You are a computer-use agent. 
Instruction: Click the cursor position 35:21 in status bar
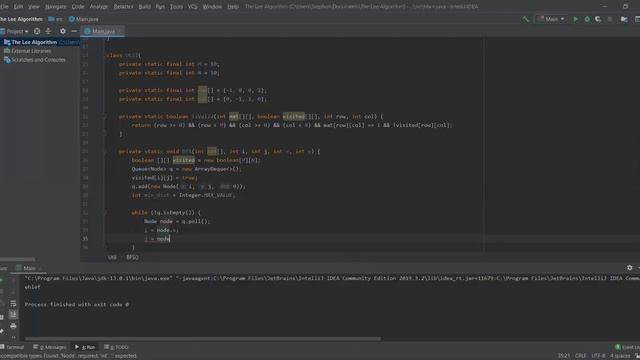click(564, 356)
